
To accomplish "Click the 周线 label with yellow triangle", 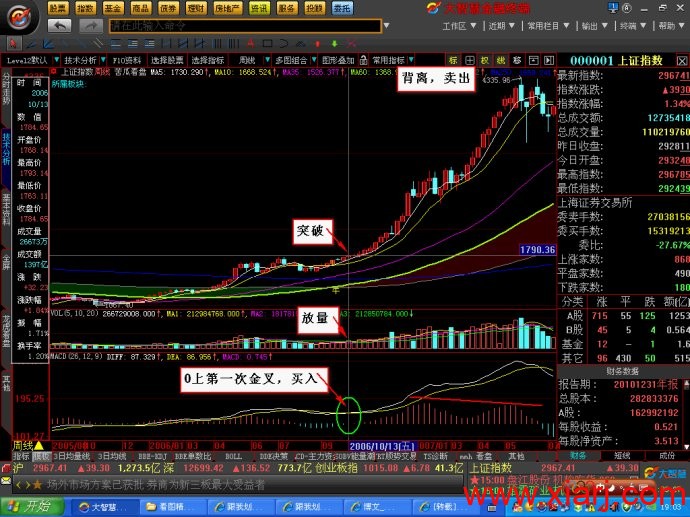I will (x=28, y=446).
